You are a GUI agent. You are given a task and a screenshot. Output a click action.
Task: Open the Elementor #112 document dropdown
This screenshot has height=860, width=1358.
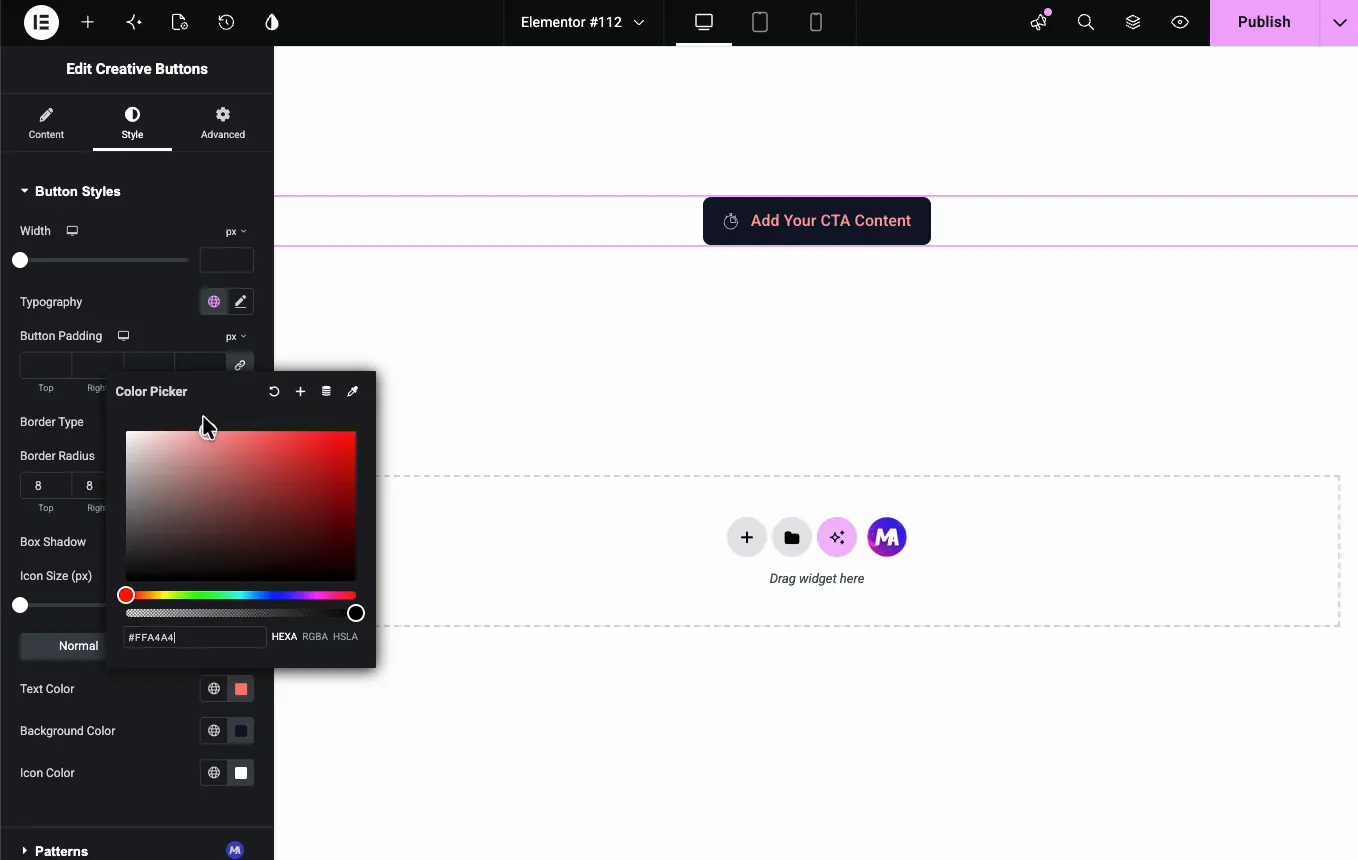pos(582,22)
